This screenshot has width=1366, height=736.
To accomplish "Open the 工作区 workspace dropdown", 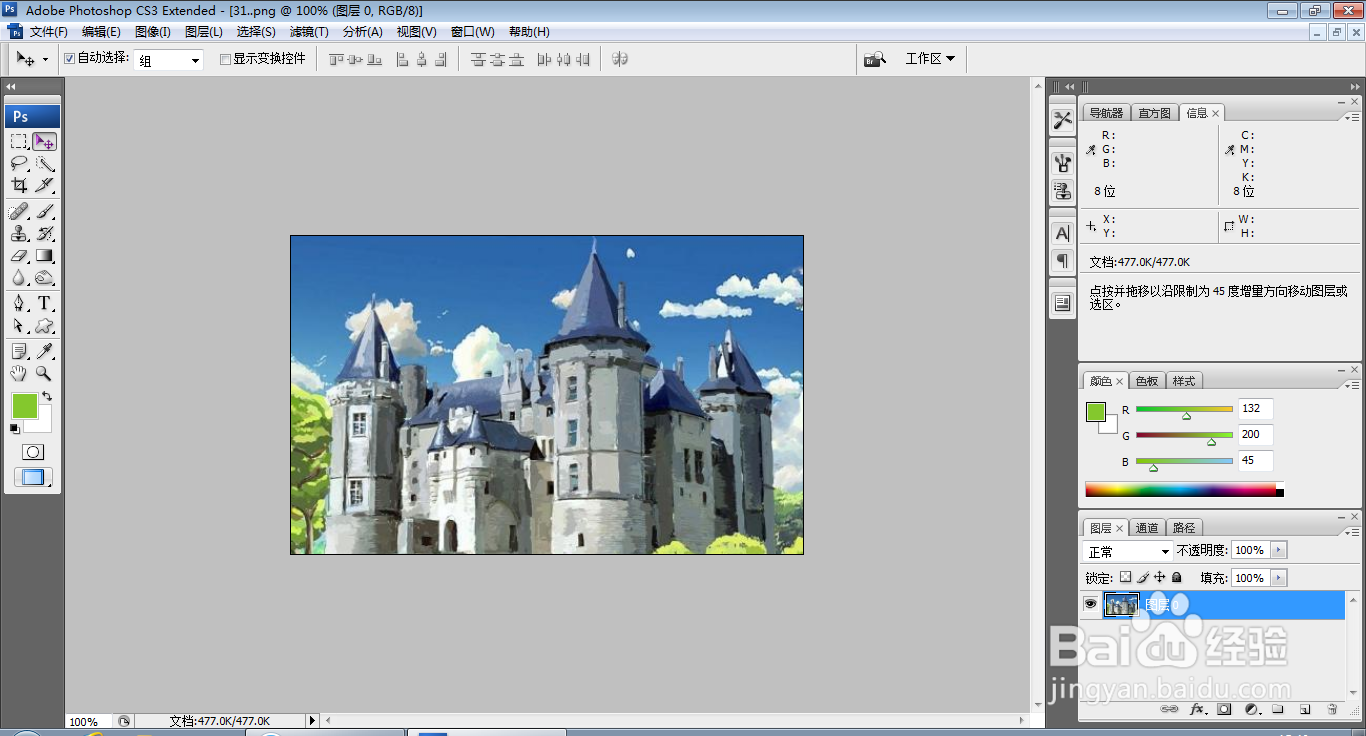I will click(x=930, y=59).
